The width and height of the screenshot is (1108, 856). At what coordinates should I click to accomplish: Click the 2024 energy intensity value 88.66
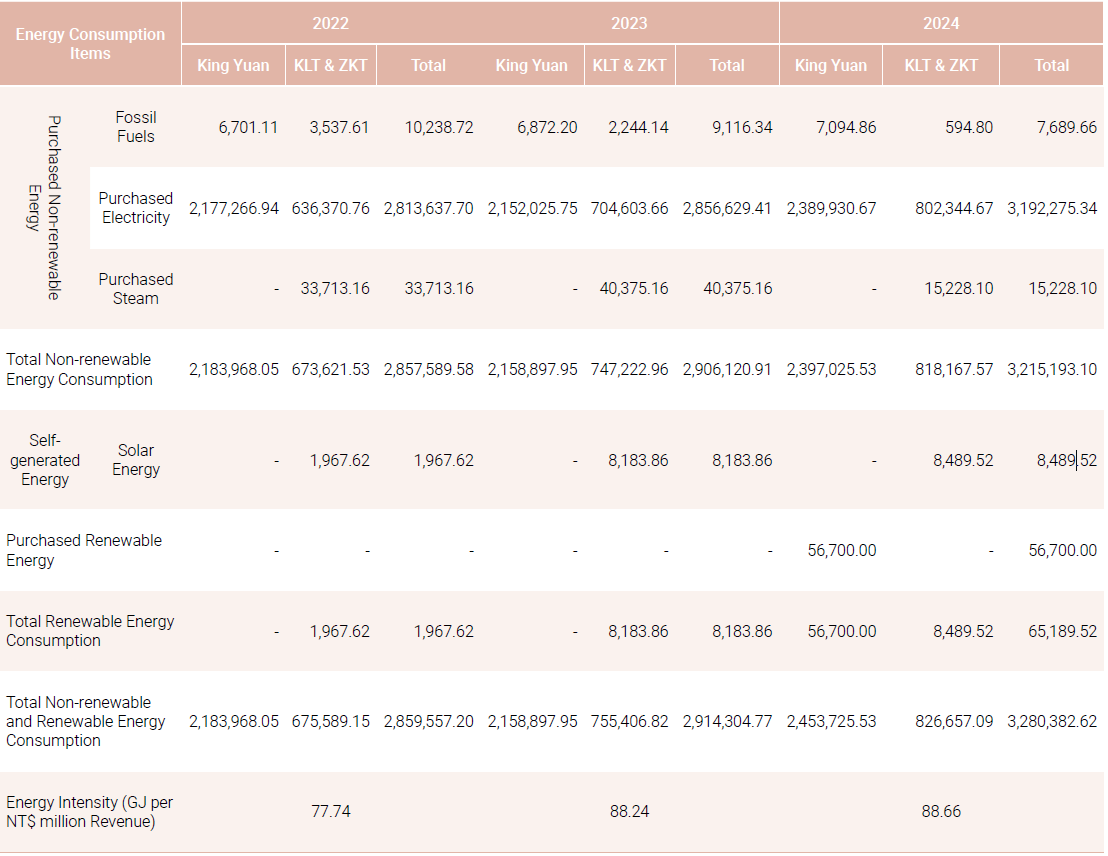[941, 811]
